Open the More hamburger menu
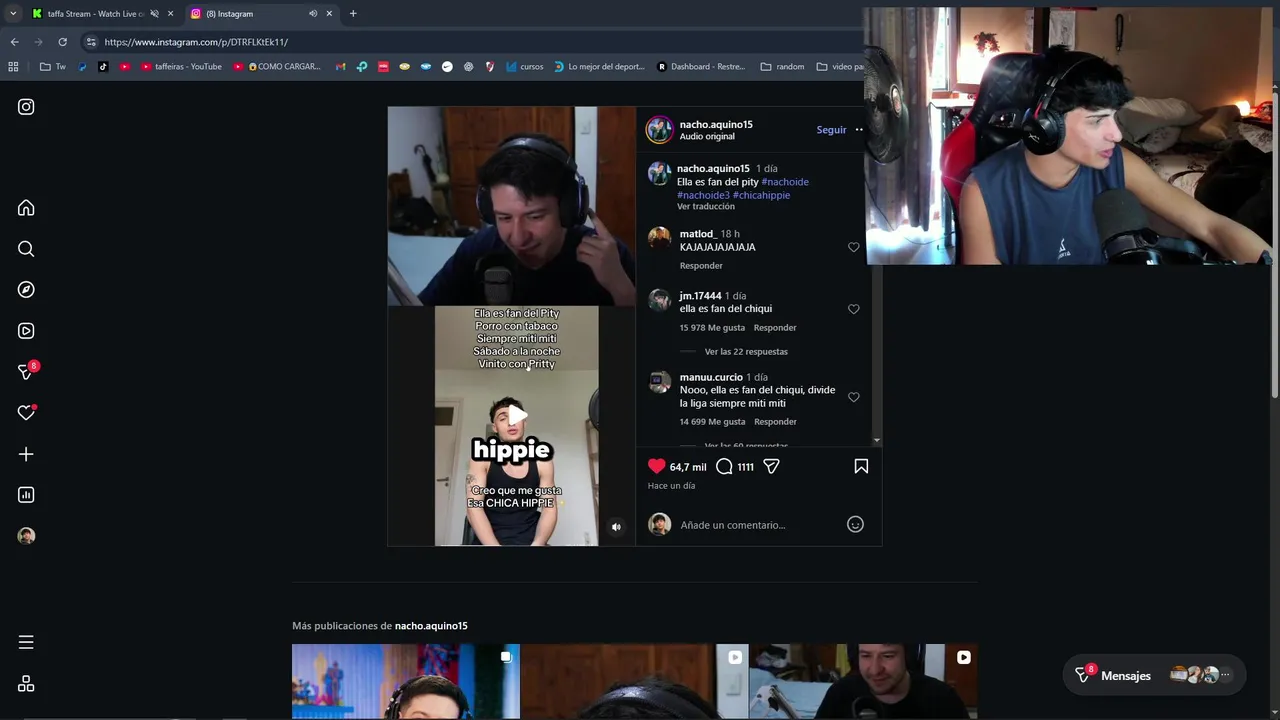Image resolution: width=1280 pixels, height=720 pixels. (26, 642)
